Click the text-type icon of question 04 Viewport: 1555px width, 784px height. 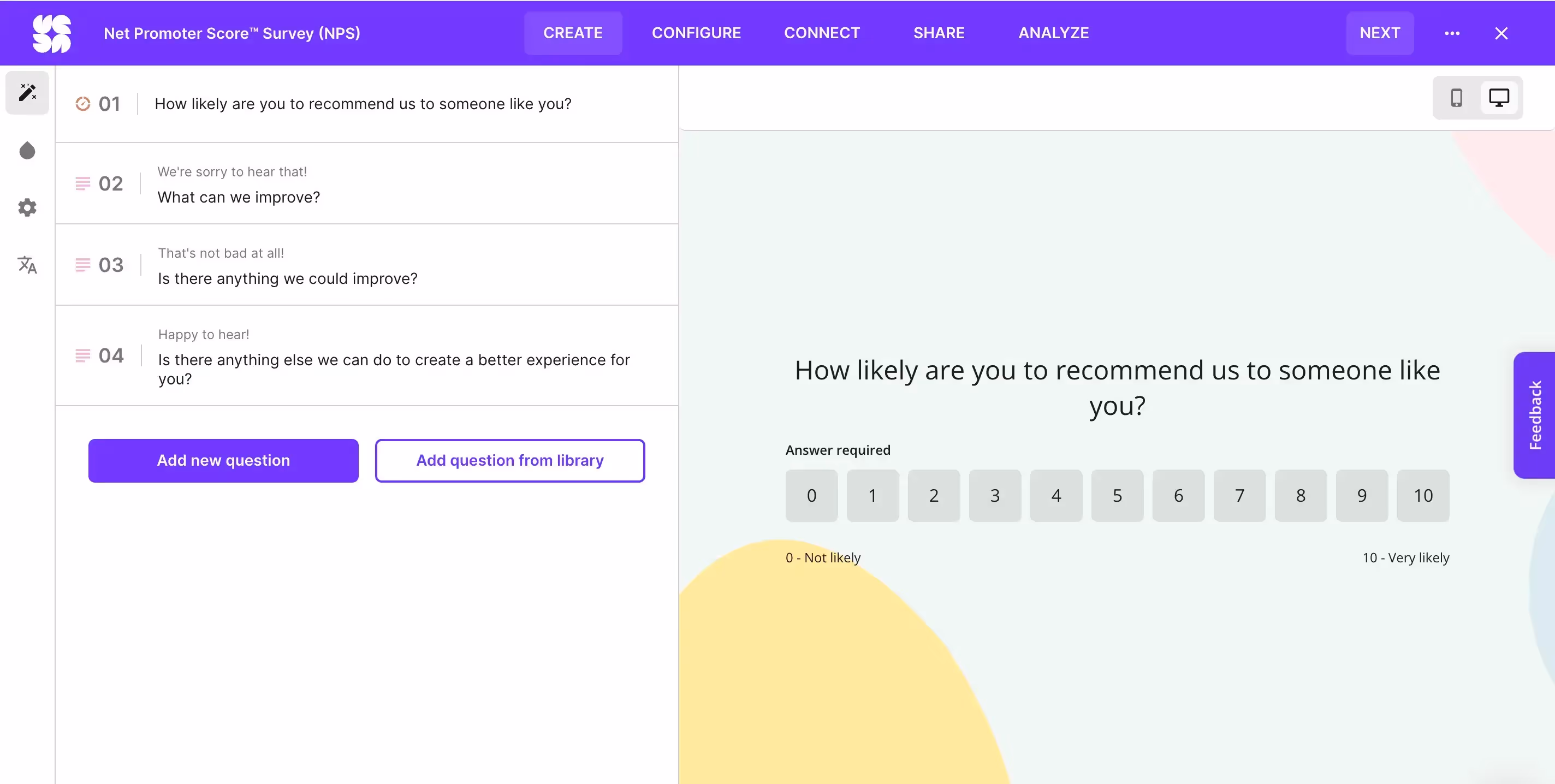82,355
